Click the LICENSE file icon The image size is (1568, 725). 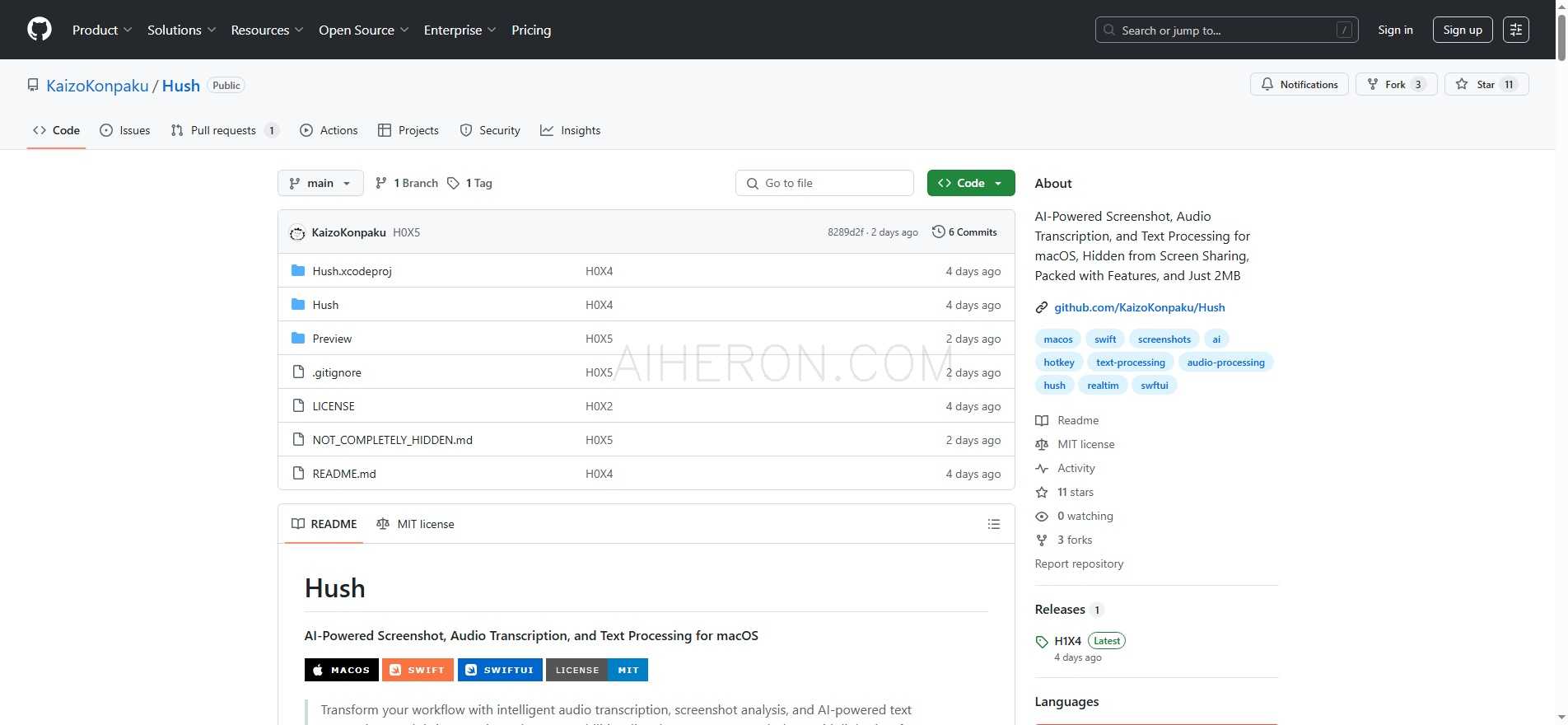click(298, 406)
